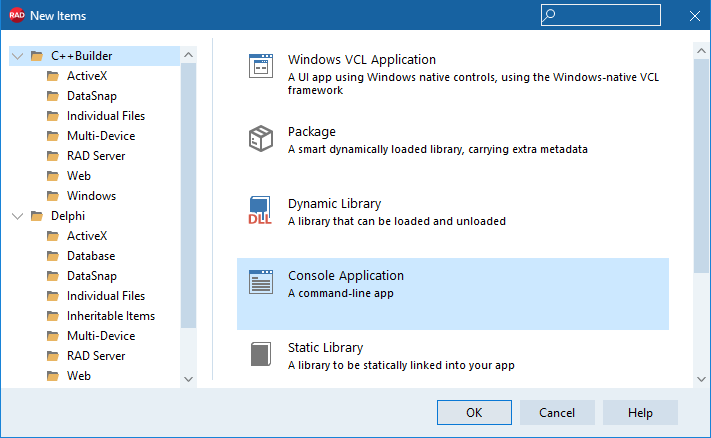Click tree scrollbar up arrow
The height and width of the screenshot is (438, 711).
189,55
